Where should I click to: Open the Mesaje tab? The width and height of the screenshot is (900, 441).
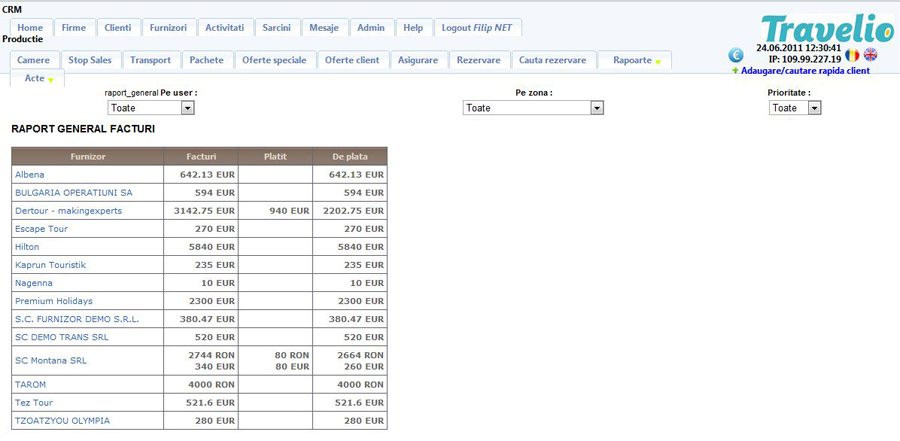point(324,28)
